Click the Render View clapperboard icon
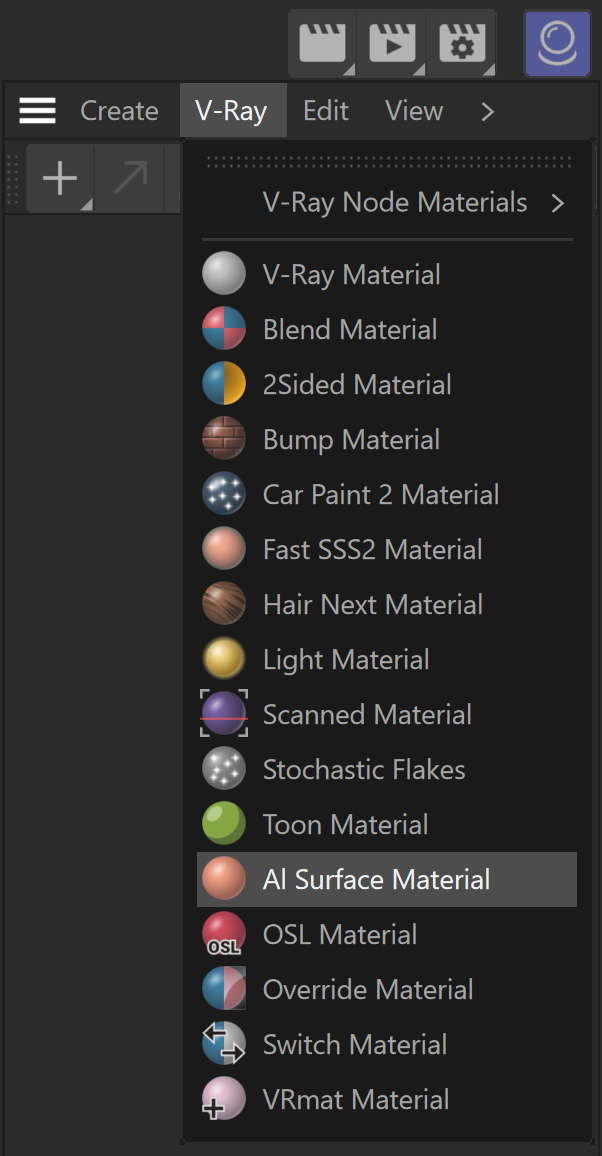 point(322,43)
